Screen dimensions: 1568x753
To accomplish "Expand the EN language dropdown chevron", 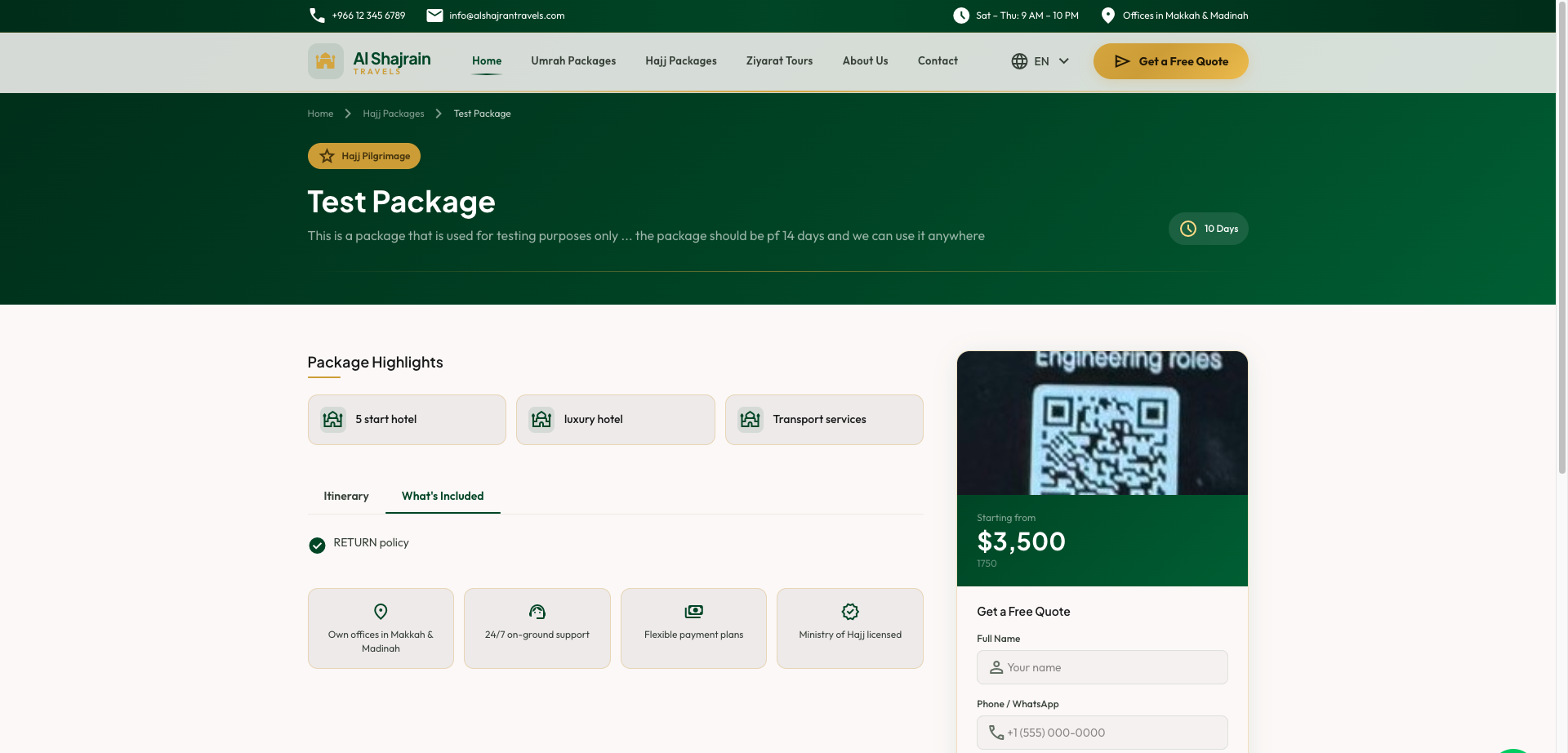I will click(1063, 61).
